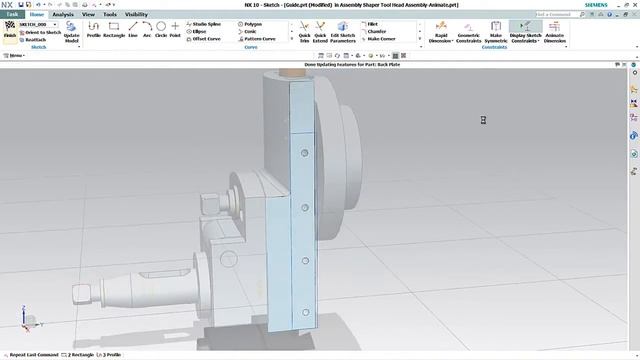Click the Task tab

(x=12, y=14)
